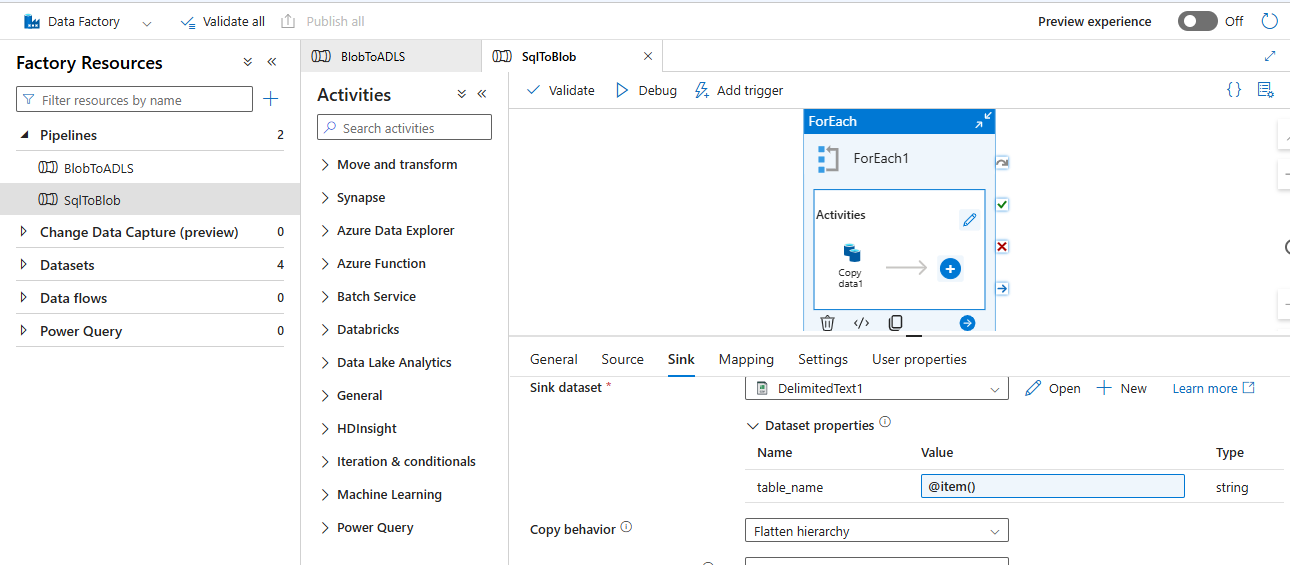Click the refresh icon at top right

pyautogui.click(x=1270, y=21)
